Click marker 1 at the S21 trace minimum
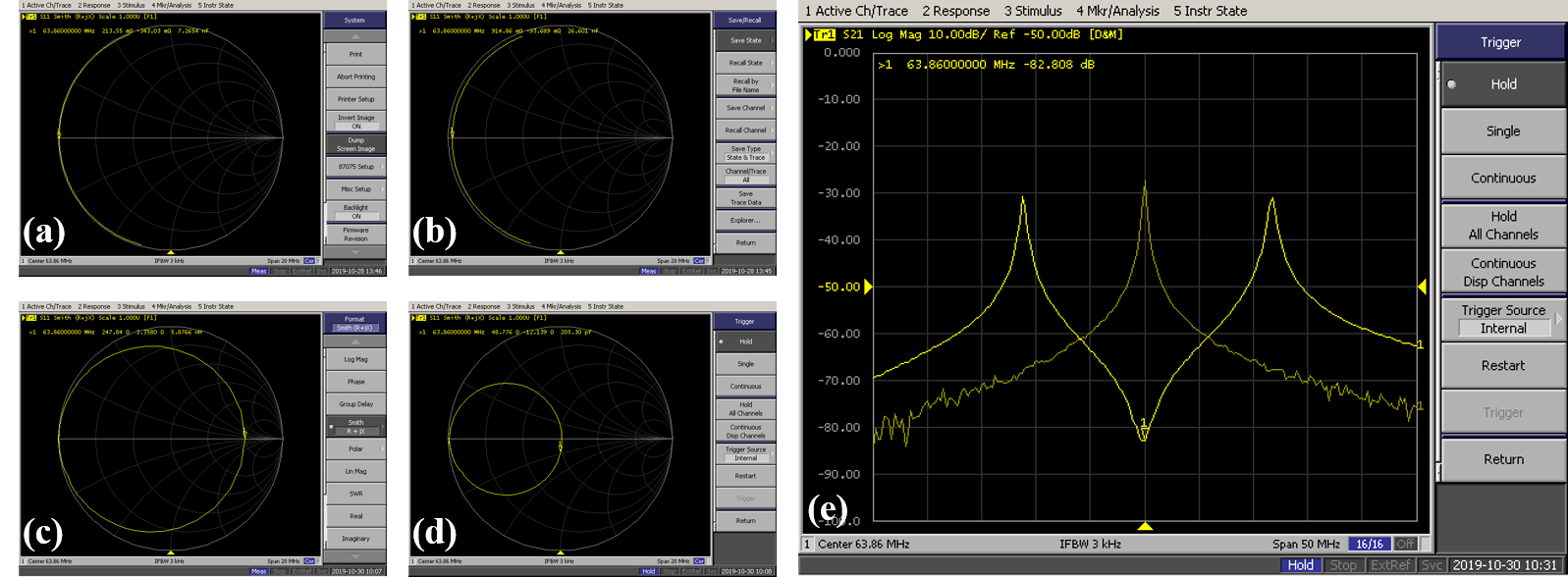 coord(1143,425)
